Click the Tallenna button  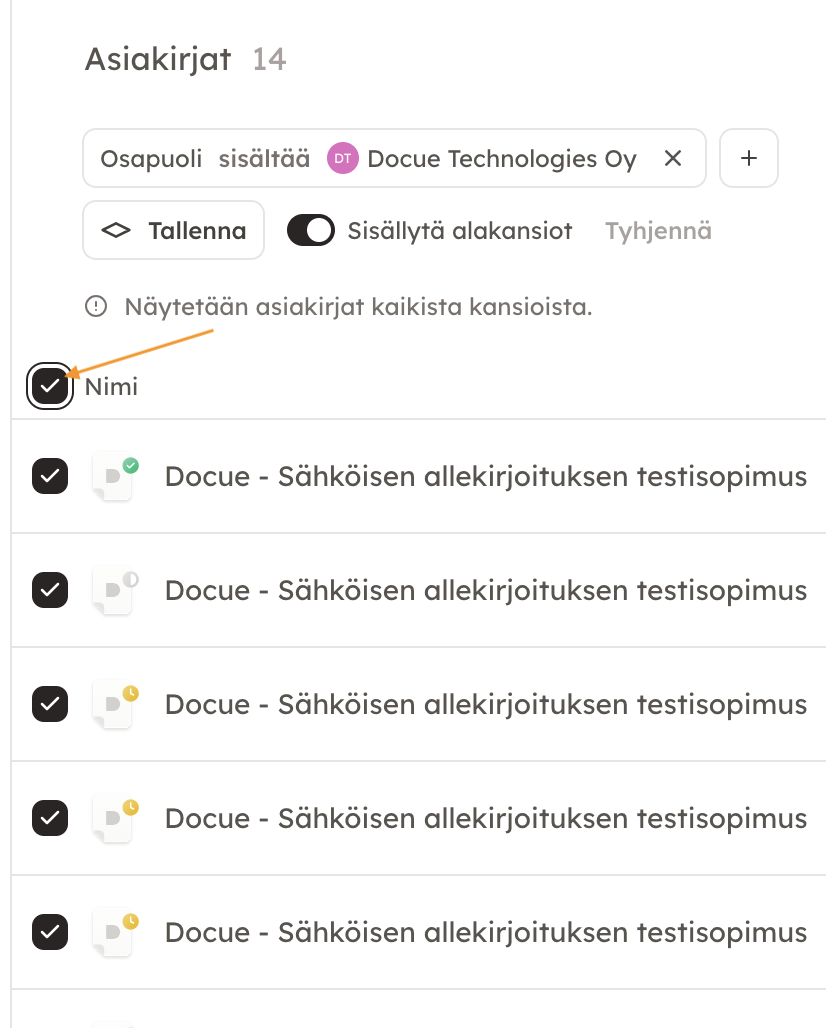click(174, 230)
